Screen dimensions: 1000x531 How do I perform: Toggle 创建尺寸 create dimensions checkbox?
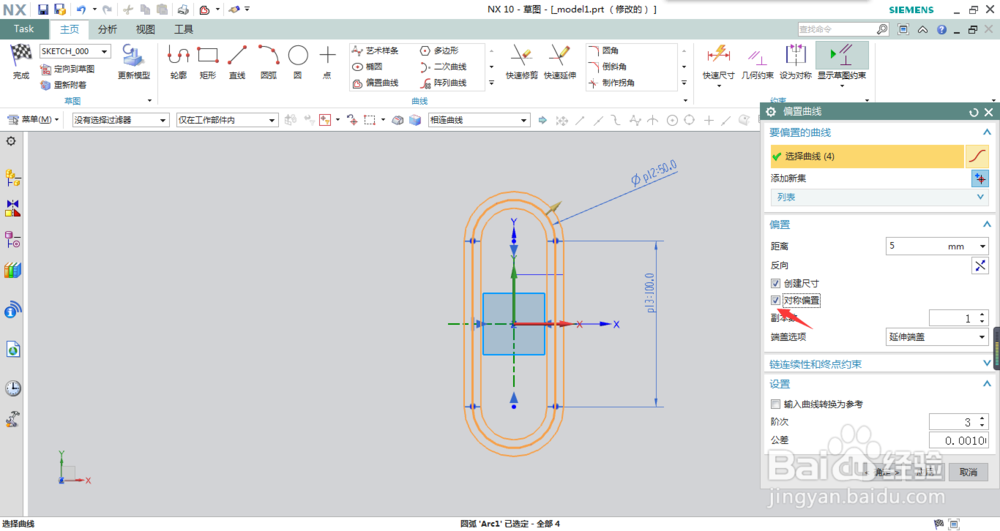pos(776,283)
